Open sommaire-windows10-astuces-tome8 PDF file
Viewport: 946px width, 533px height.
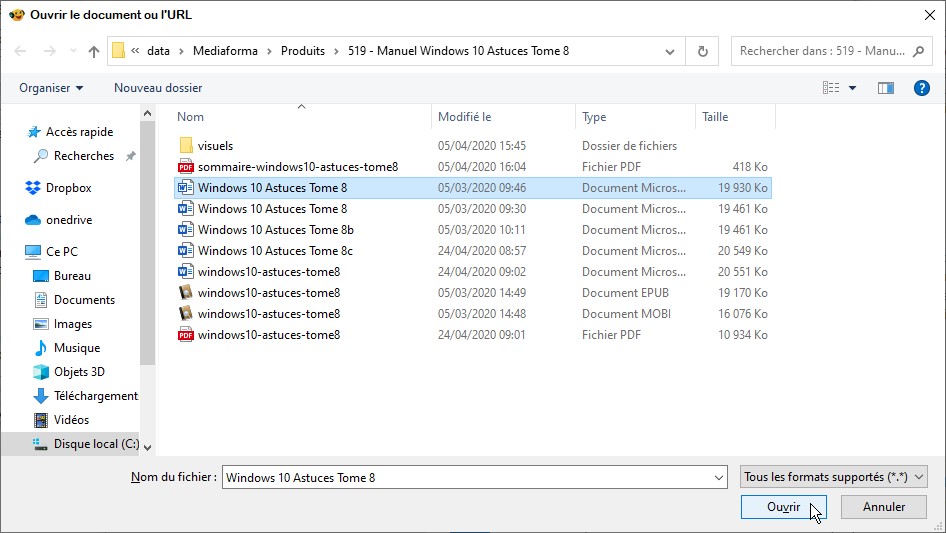[297, 167]
